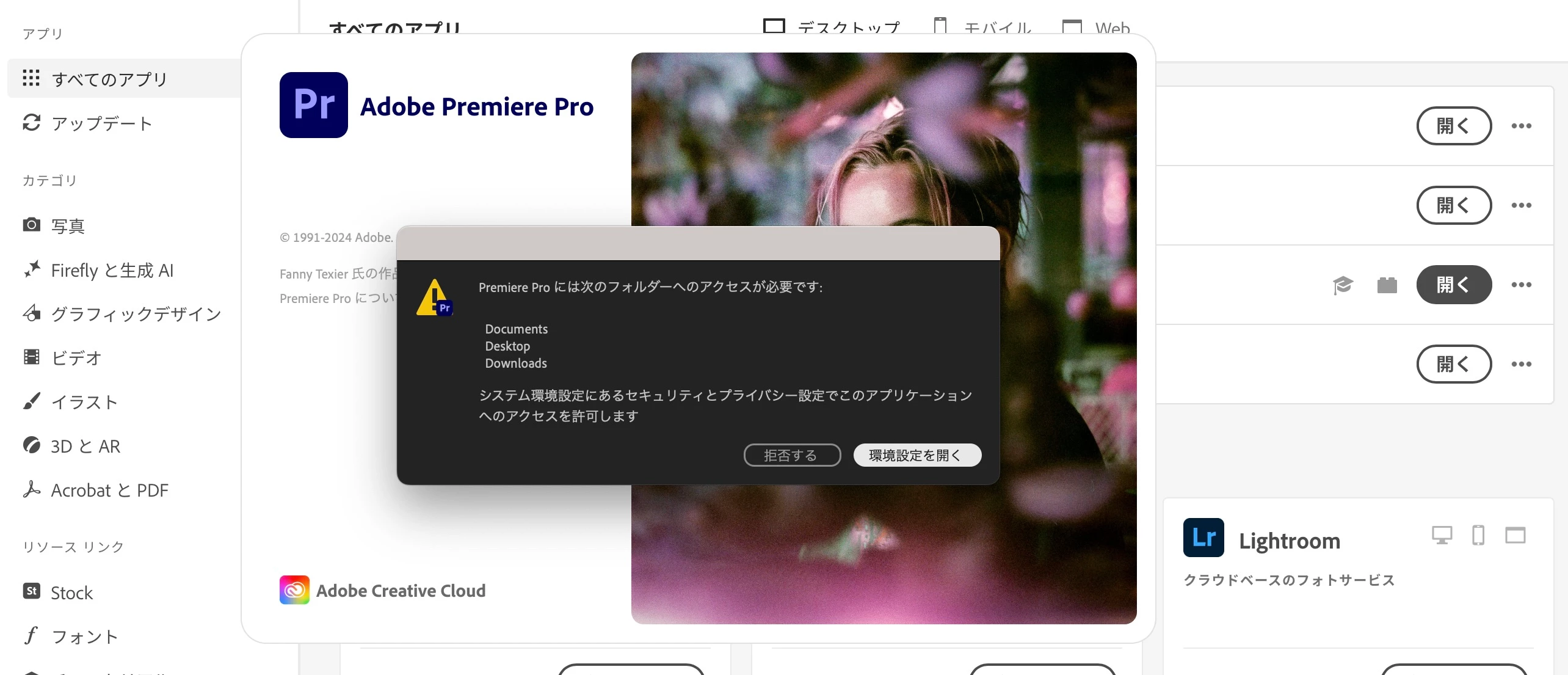Open Stock resource link
The height and width of the screenshot is (675, 1568).
point(71,593)
